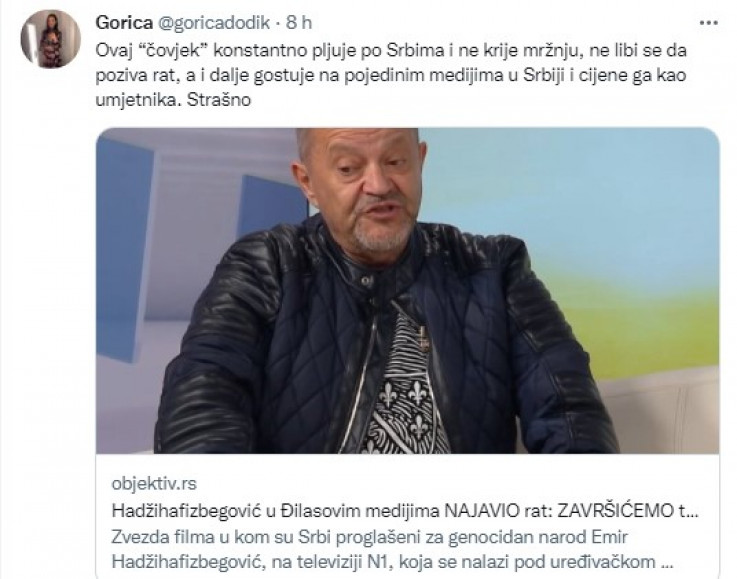Click the truncated headline ellipsis after ZAVRŠIĆEMO
Screen dimensions: 737x579
pos(691,511)
